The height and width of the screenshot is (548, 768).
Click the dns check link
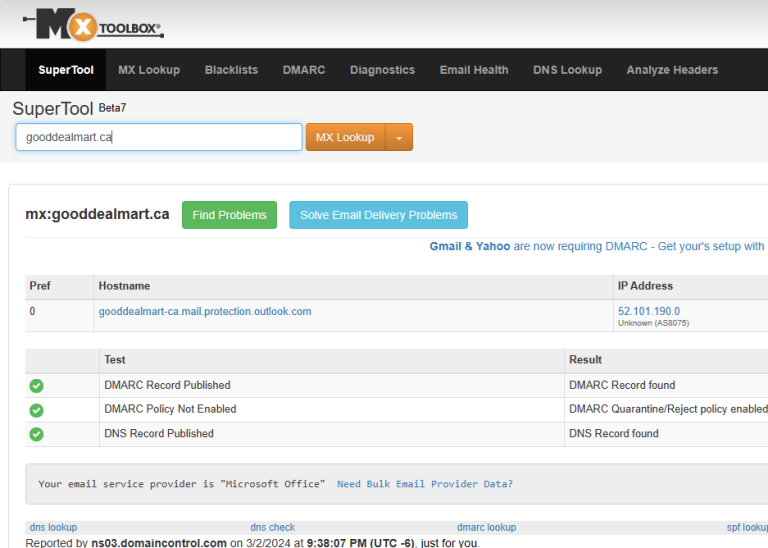(x=272, y=527)
